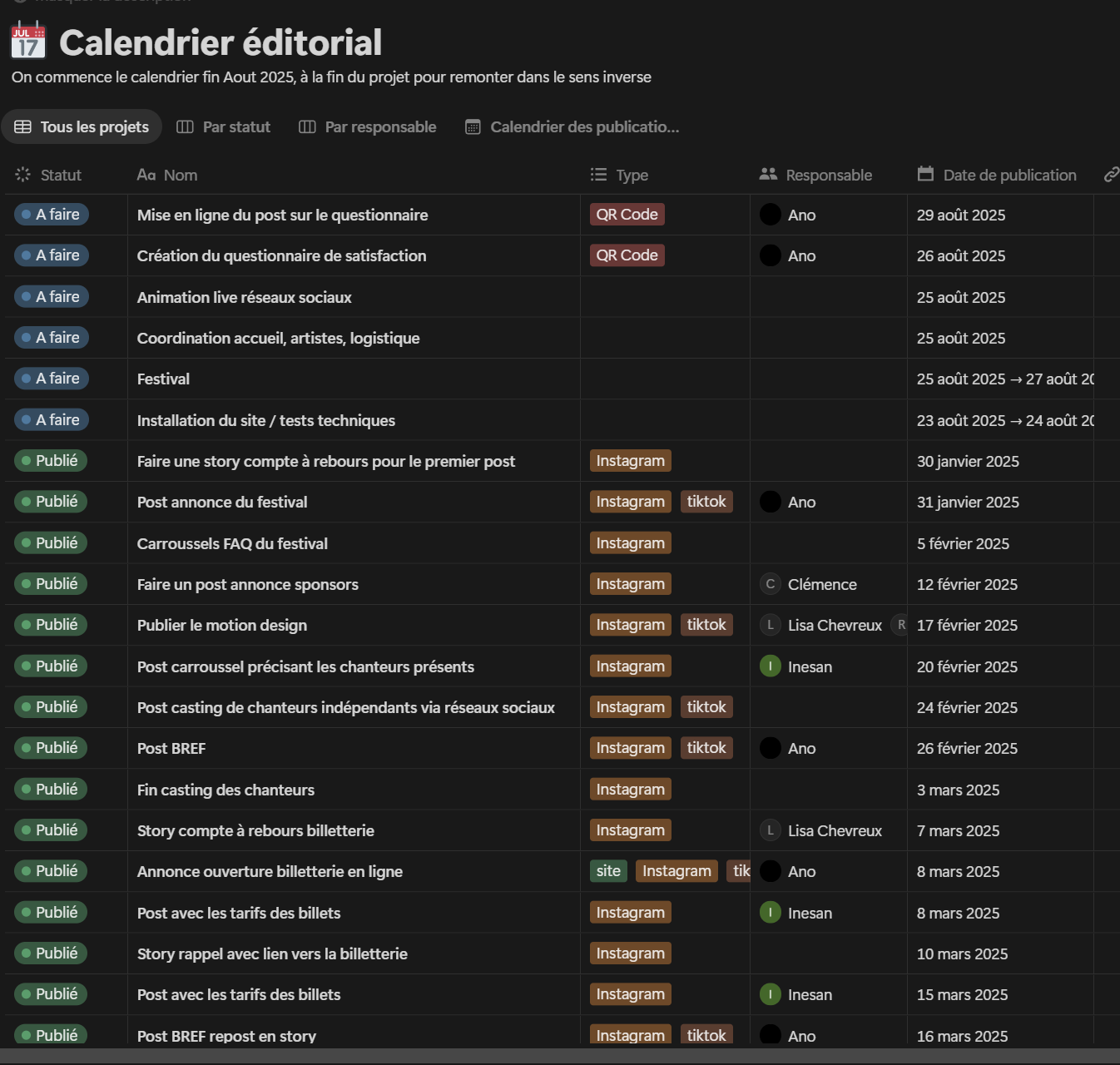Click the Instagram tag on the Carroussels FAQ row
Screen dimensions: 1120x1065
630,542
